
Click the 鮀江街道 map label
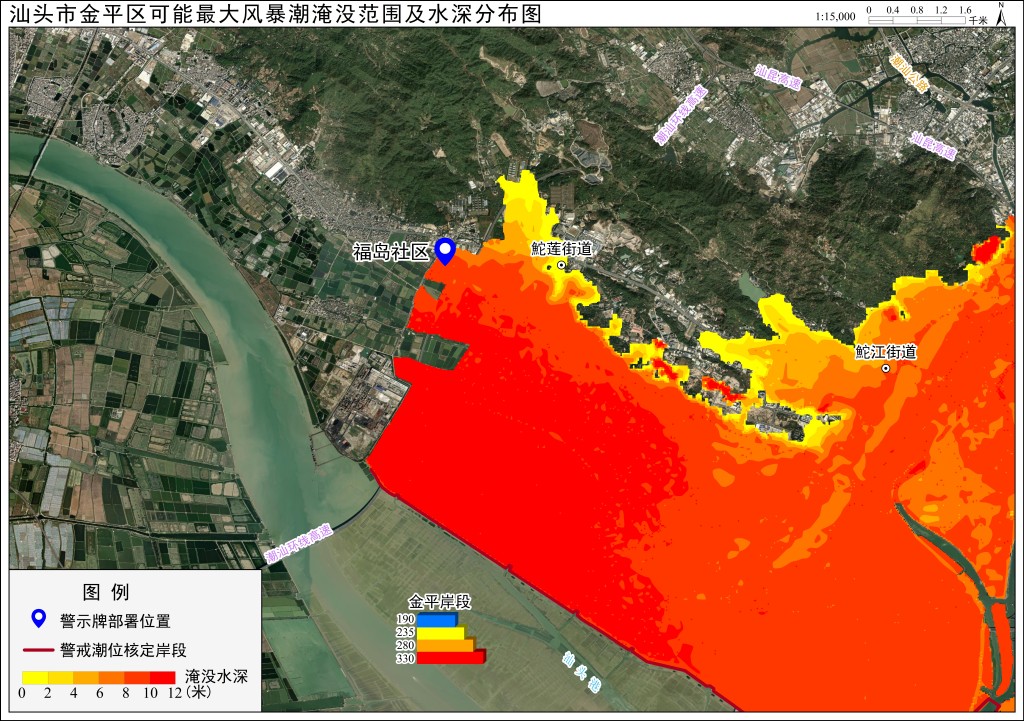tap(886, 352)
